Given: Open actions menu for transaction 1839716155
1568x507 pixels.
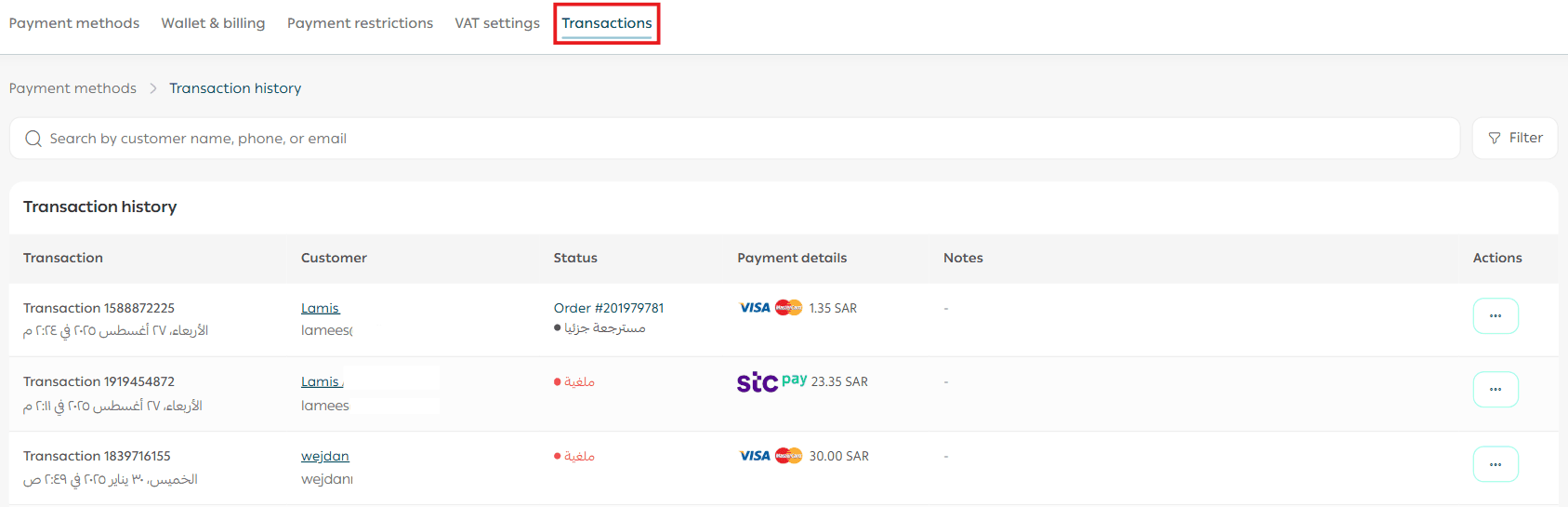Looking at the screenshot, I should click(1496, 464).
